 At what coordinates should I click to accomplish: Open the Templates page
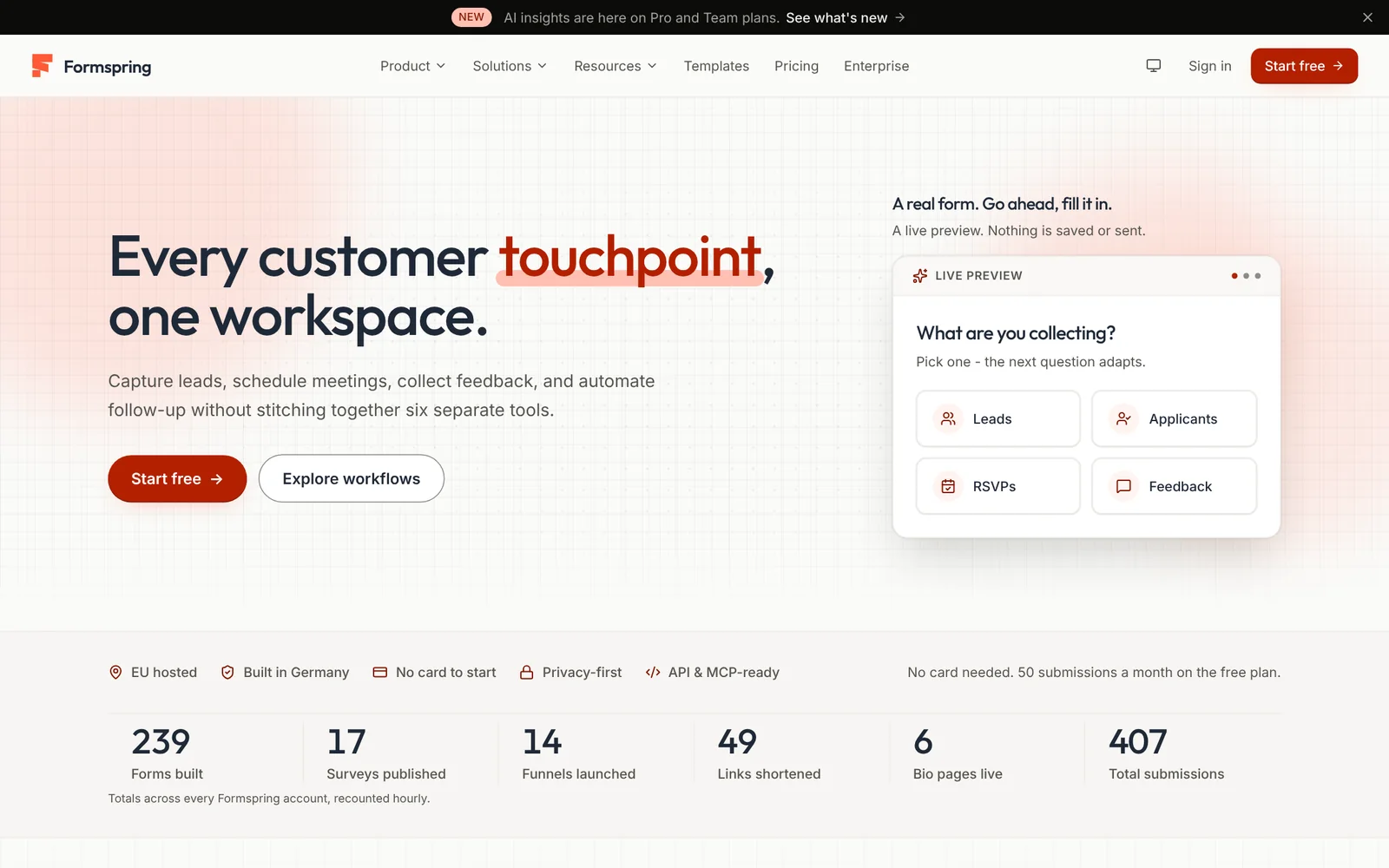(716, 66)
